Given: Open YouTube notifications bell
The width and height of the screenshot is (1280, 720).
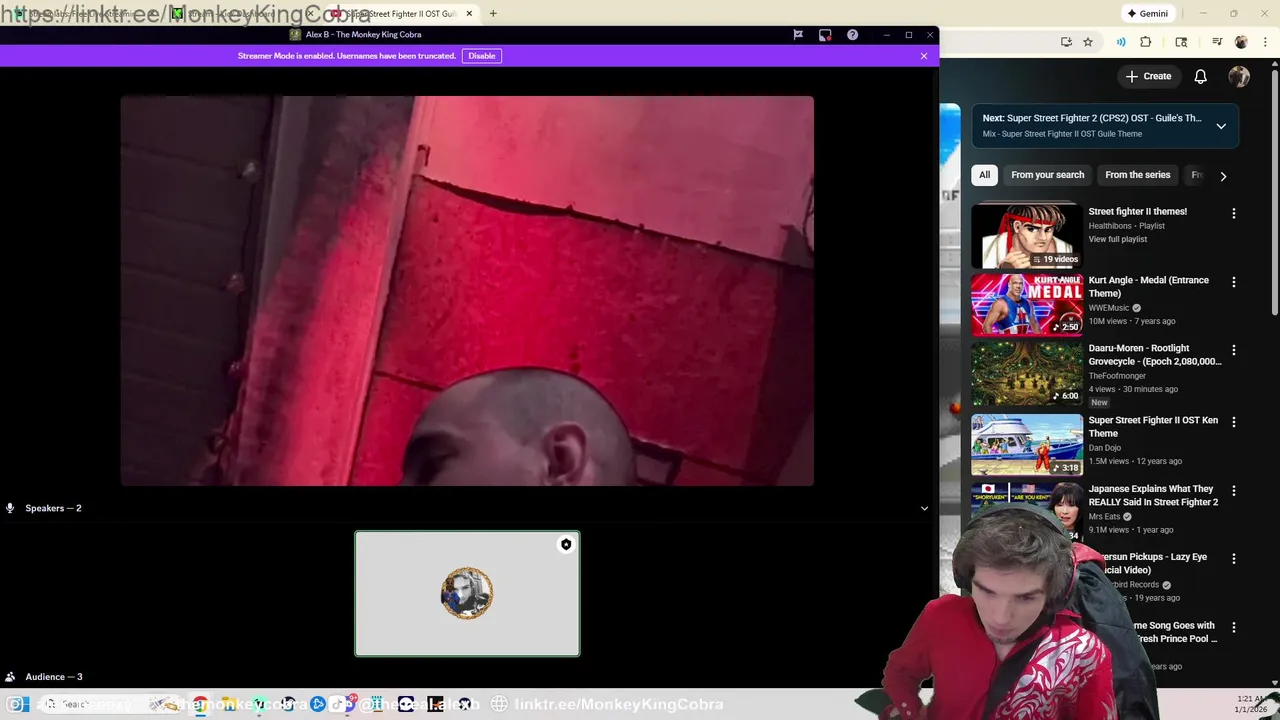Looking at the screenshot, I should 1201,77.
